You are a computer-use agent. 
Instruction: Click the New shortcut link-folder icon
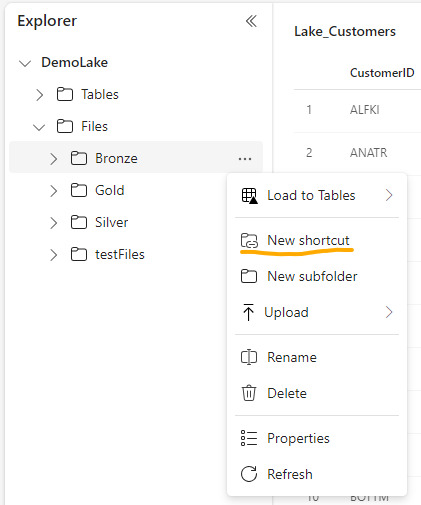(249, 241)
